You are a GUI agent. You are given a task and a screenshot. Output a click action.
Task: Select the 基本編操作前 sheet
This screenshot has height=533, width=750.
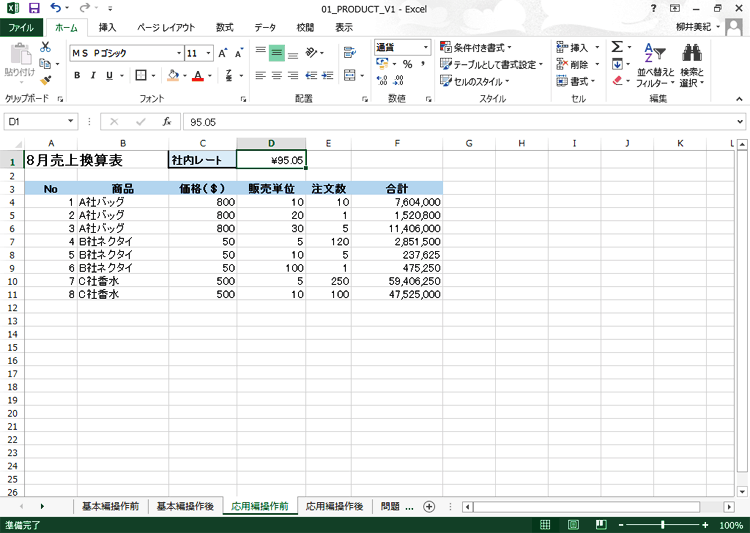click(x=110, y=506)
